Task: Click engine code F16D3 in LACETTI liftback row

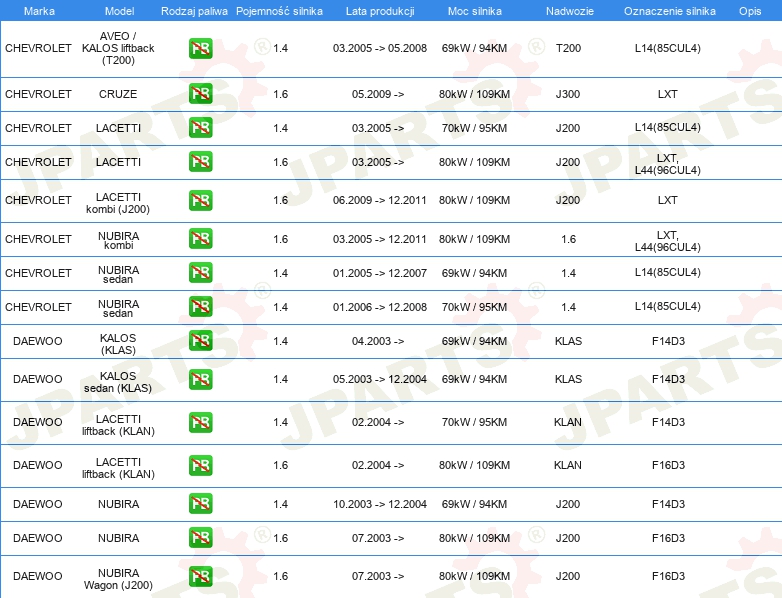Action: 668,465
